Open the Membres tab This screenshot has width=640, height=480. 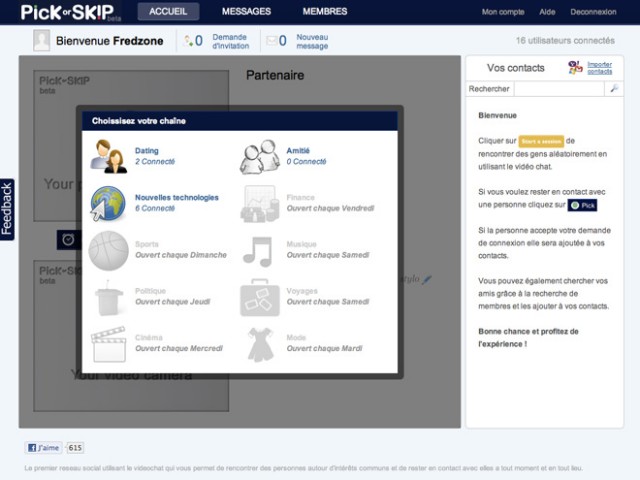(325, 11)
